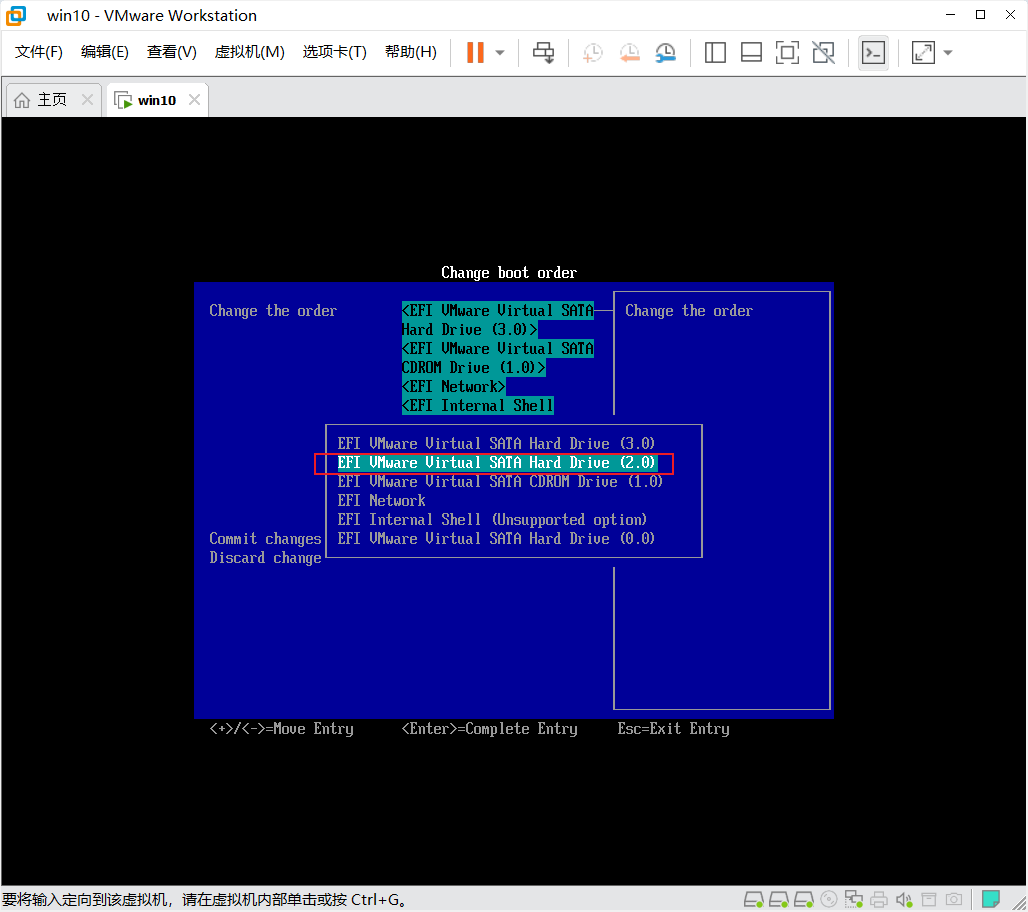Select popup entry SATA Hard Drive (0.0)
Viewport: 1028px width, 912px height.
[496, 539]
